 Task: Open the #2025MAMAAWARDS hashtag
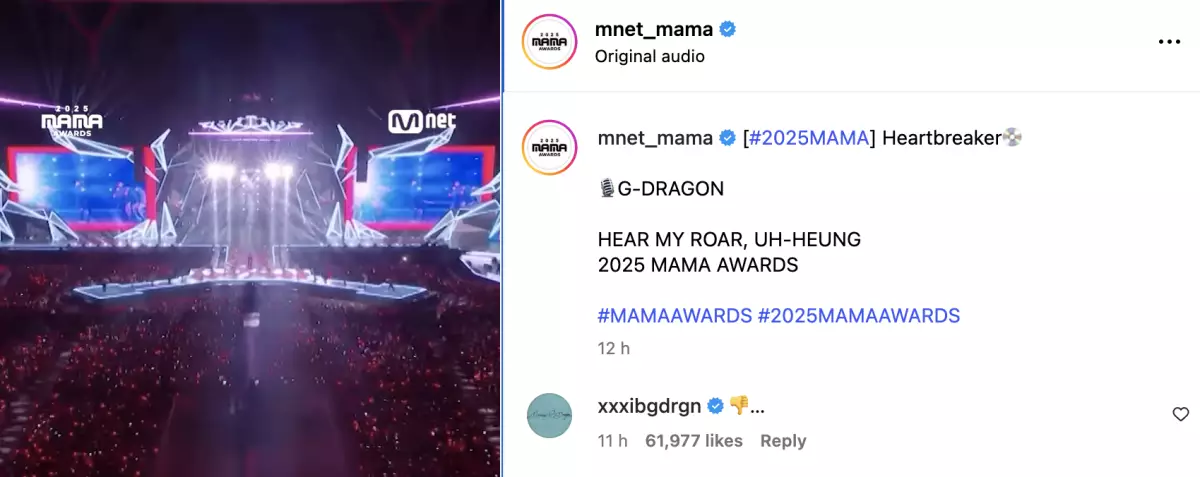859,316
